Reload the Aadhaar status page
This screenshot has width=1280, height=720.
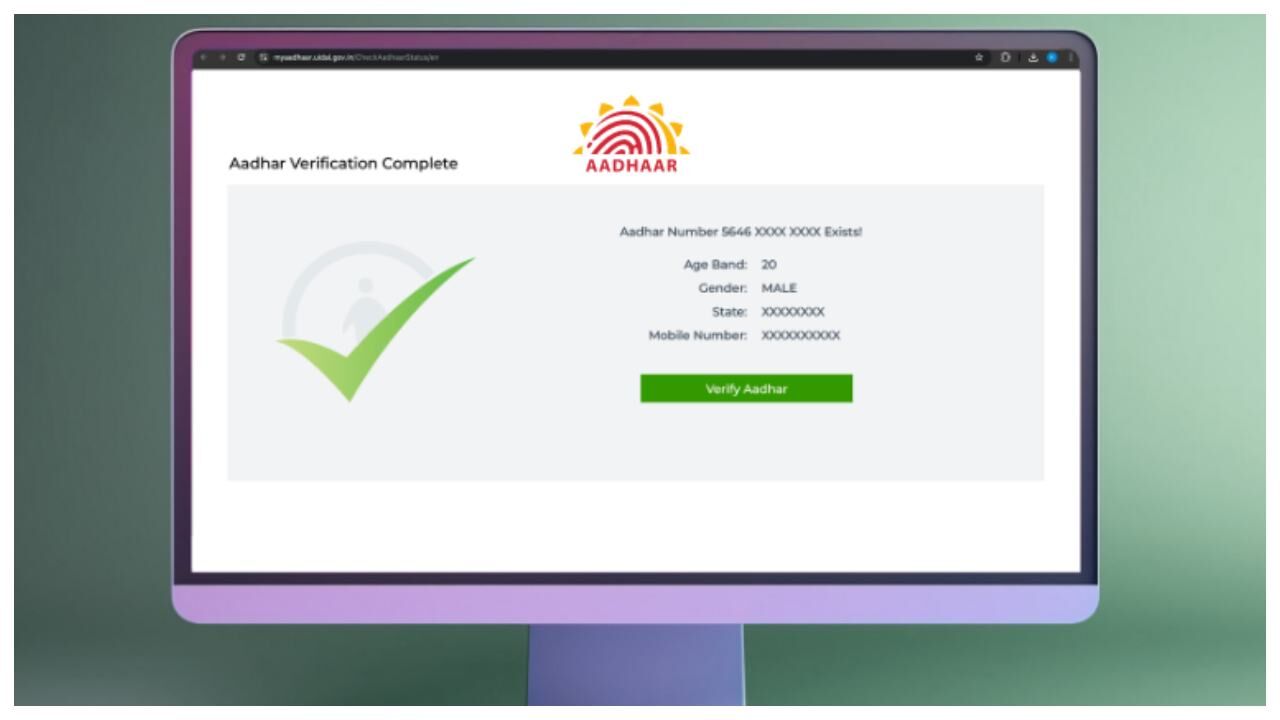coord(241,57)
